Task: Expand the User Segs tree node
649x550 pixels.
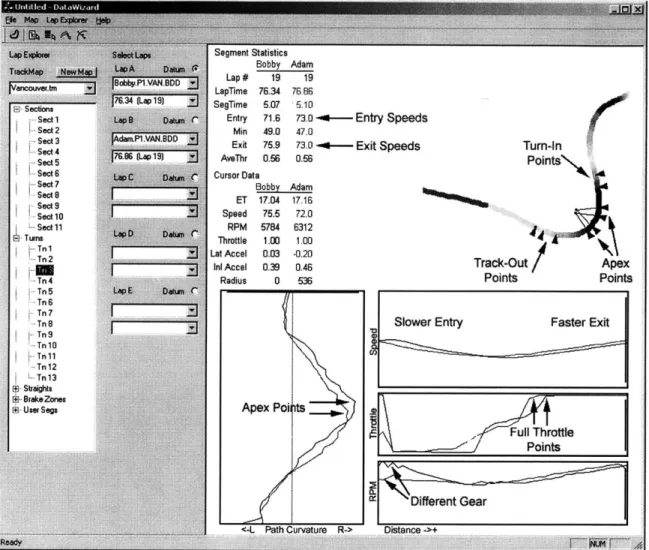Action: (16, 410)
